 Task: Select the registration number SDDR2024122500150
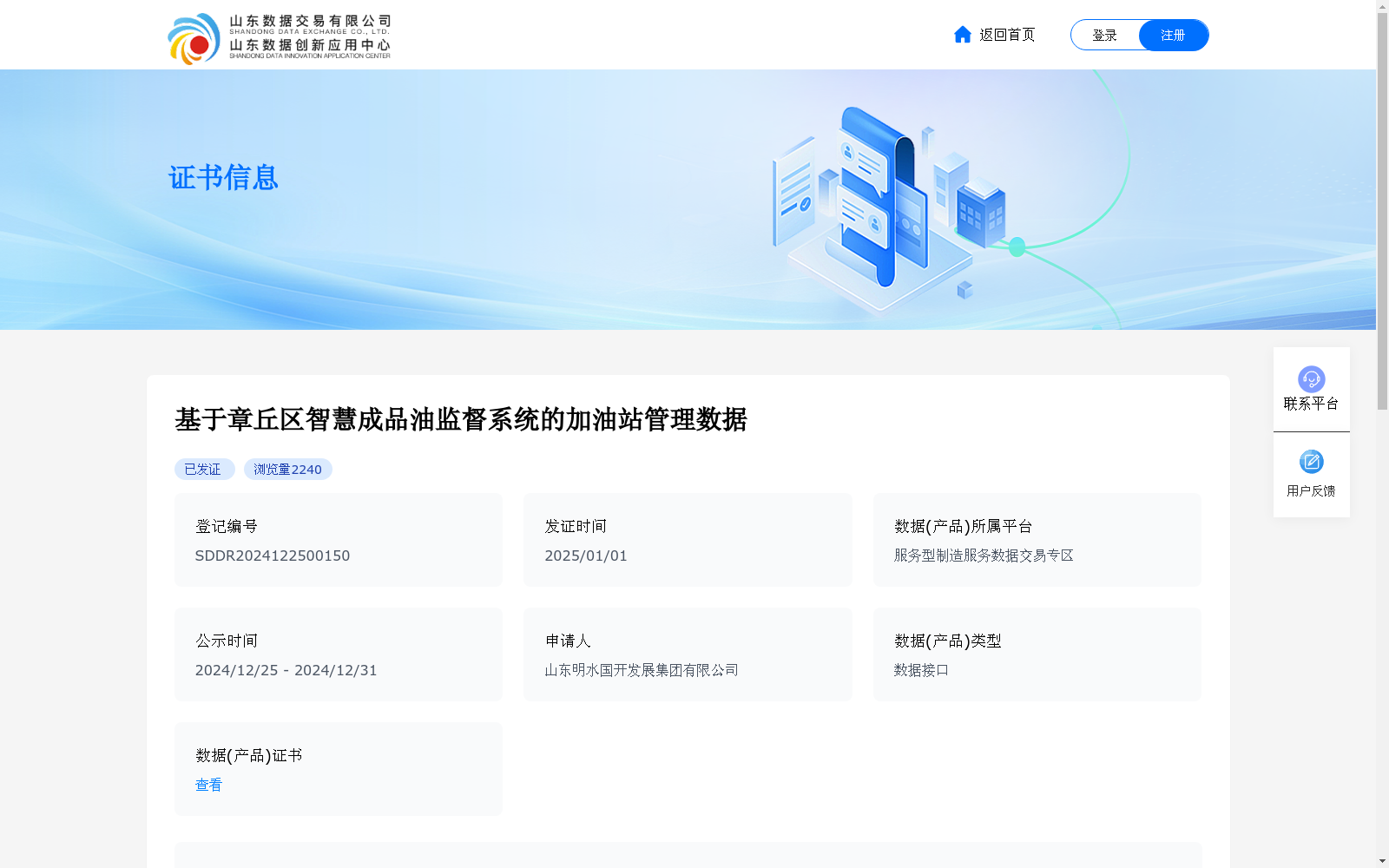point(273,556)
